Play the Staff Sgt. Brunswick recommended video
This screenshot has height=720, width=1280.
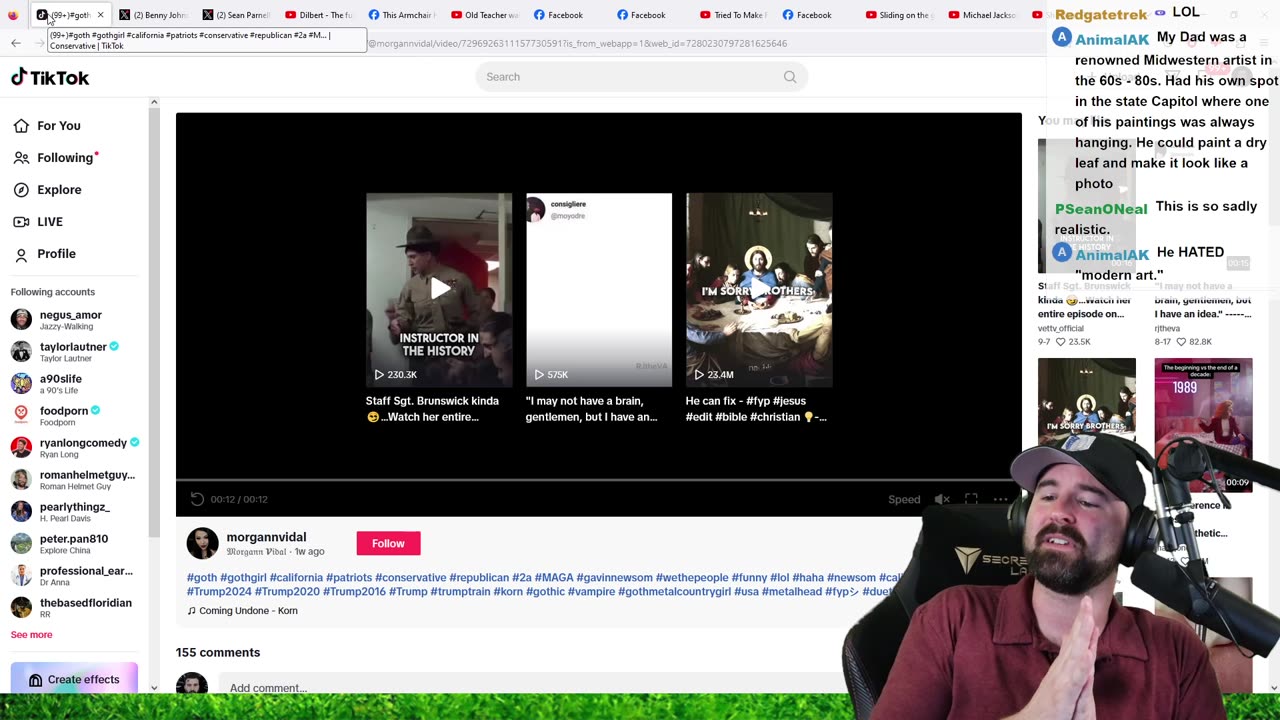(x=439, y=290)
